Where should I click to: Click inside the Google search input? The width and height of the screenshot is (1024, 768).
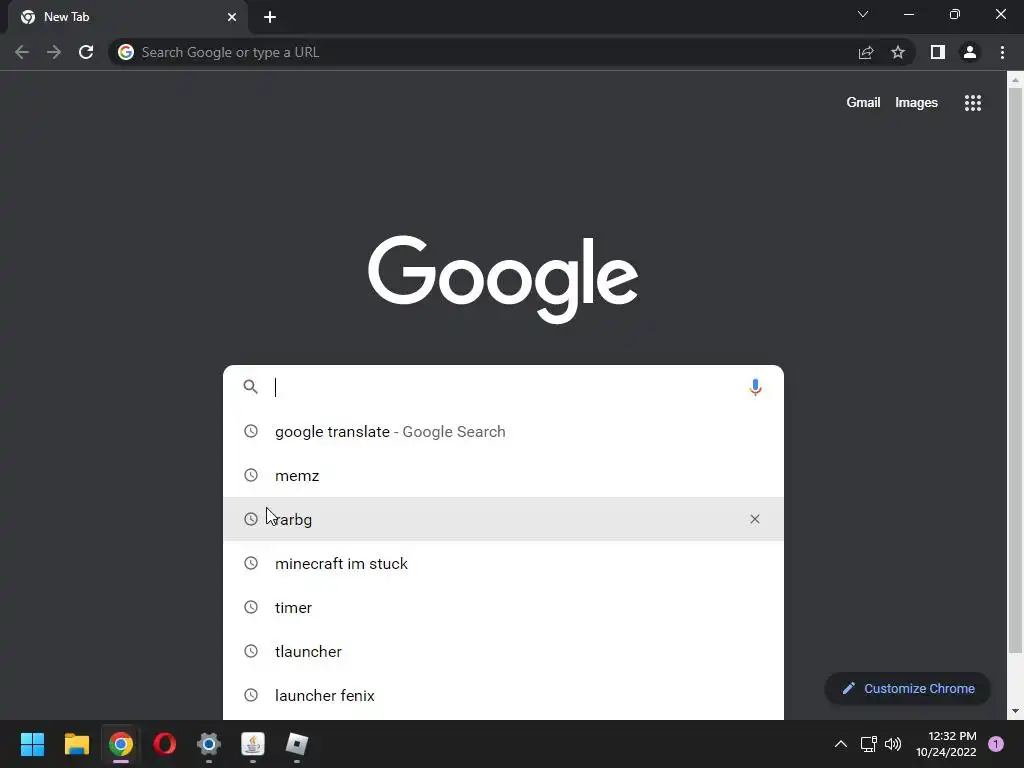506,387
